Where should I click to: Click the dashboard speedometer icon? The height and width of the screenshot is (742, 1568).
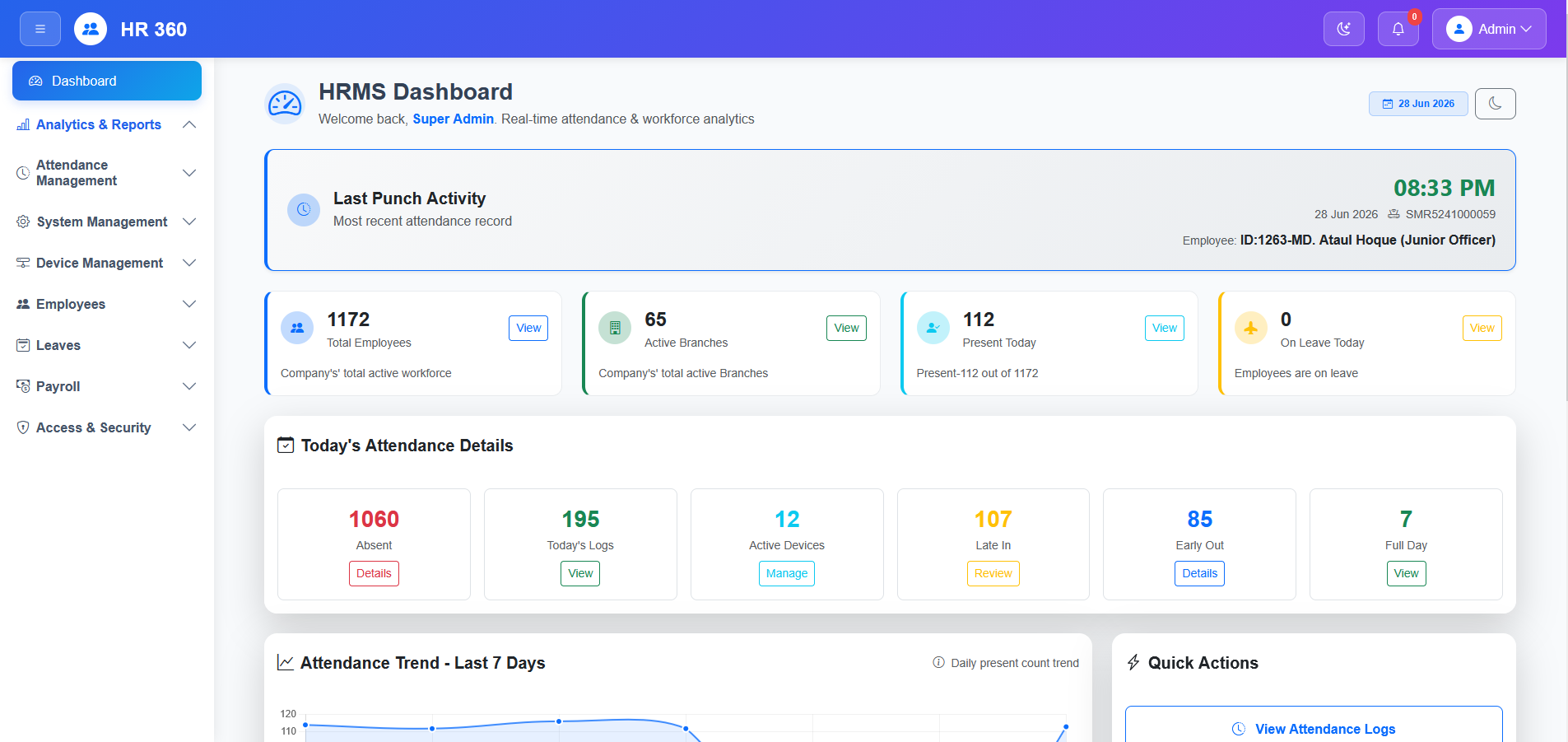tap(286, 105)
